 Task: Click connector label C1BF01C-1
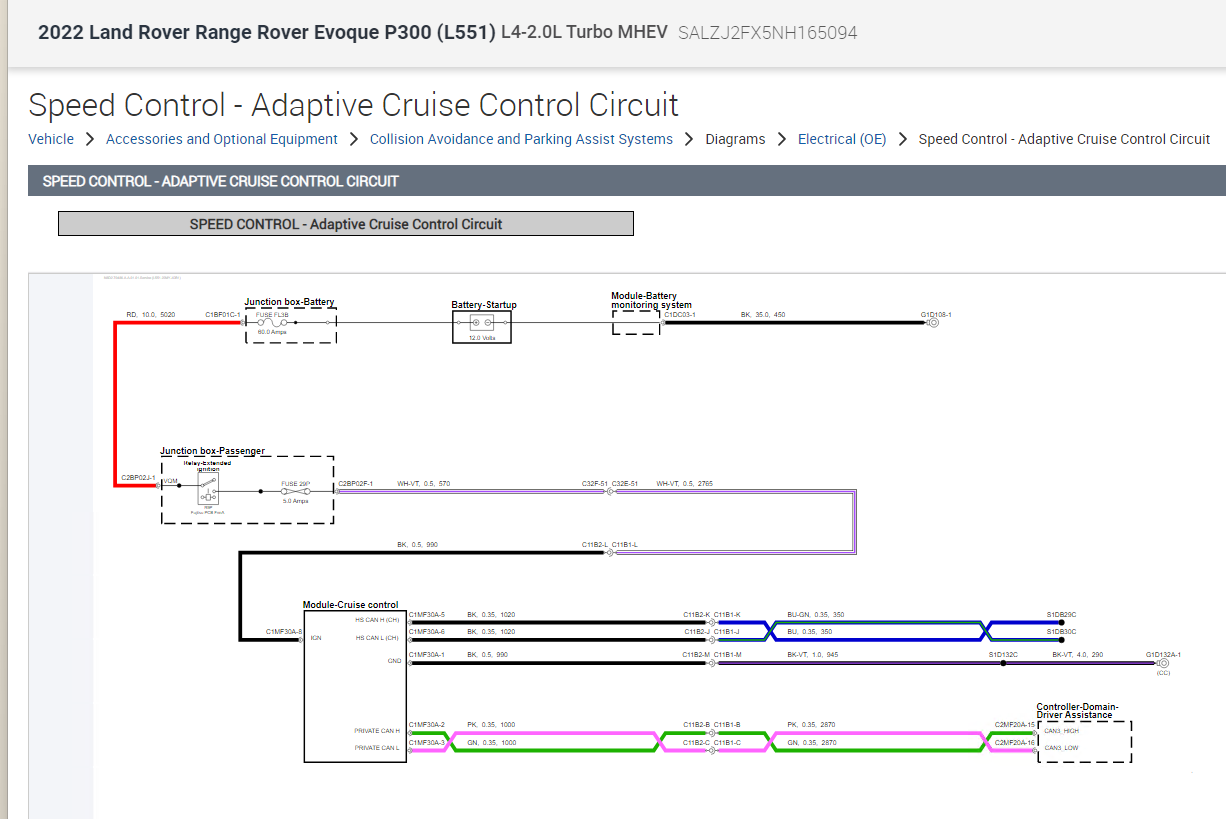223,314
